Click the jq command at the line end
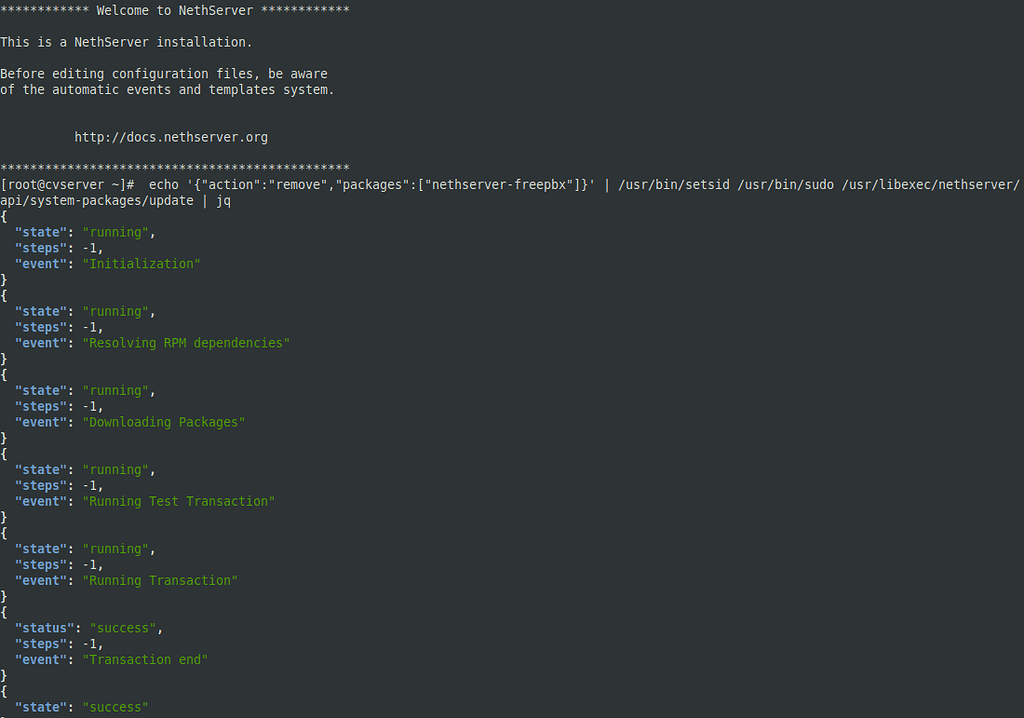Screen dimensions: 1024x718 [223, 201]
